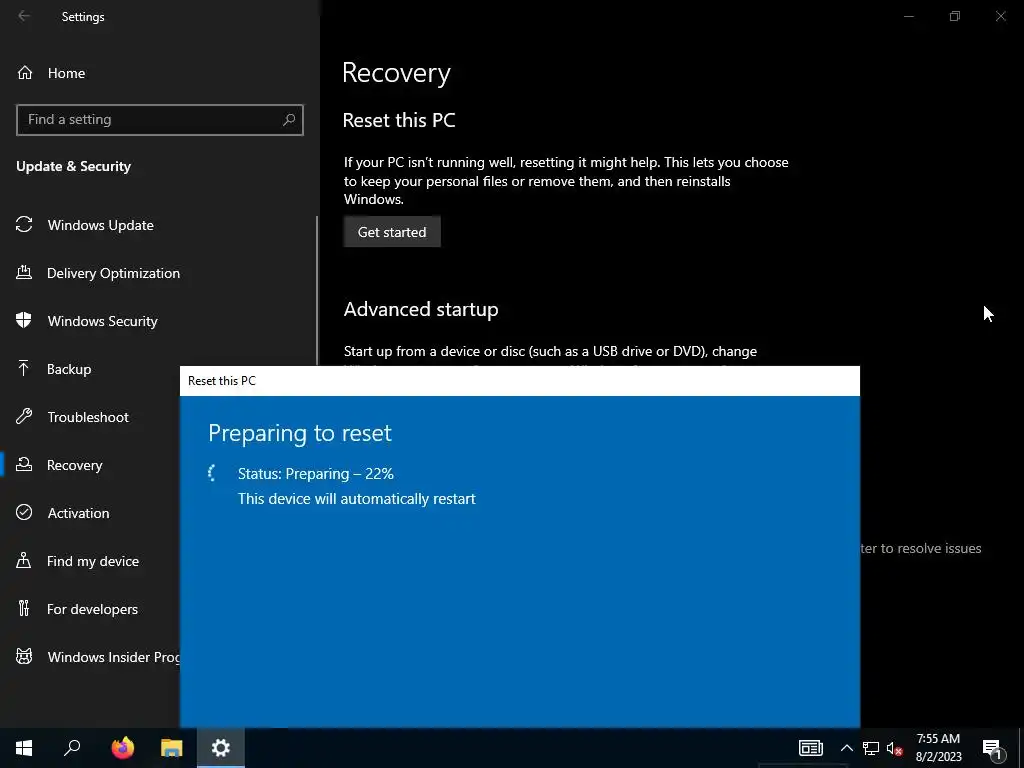Click the Status: Preparing – 22% text

[315, 474]
